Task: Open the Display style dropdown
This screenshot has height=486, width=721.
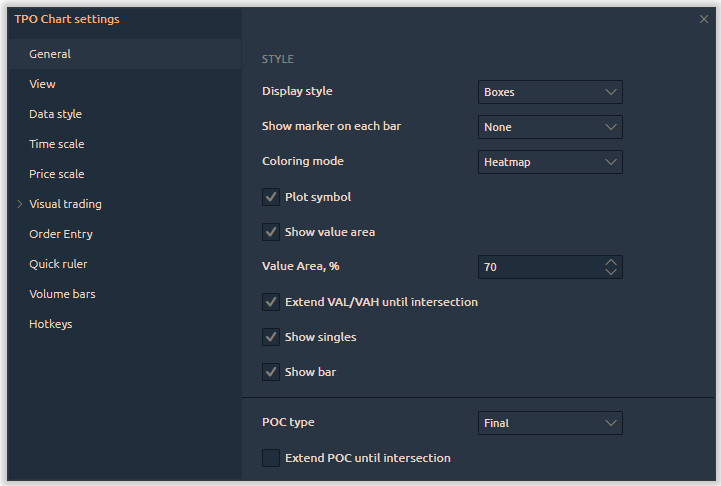Action: point(550,92)
